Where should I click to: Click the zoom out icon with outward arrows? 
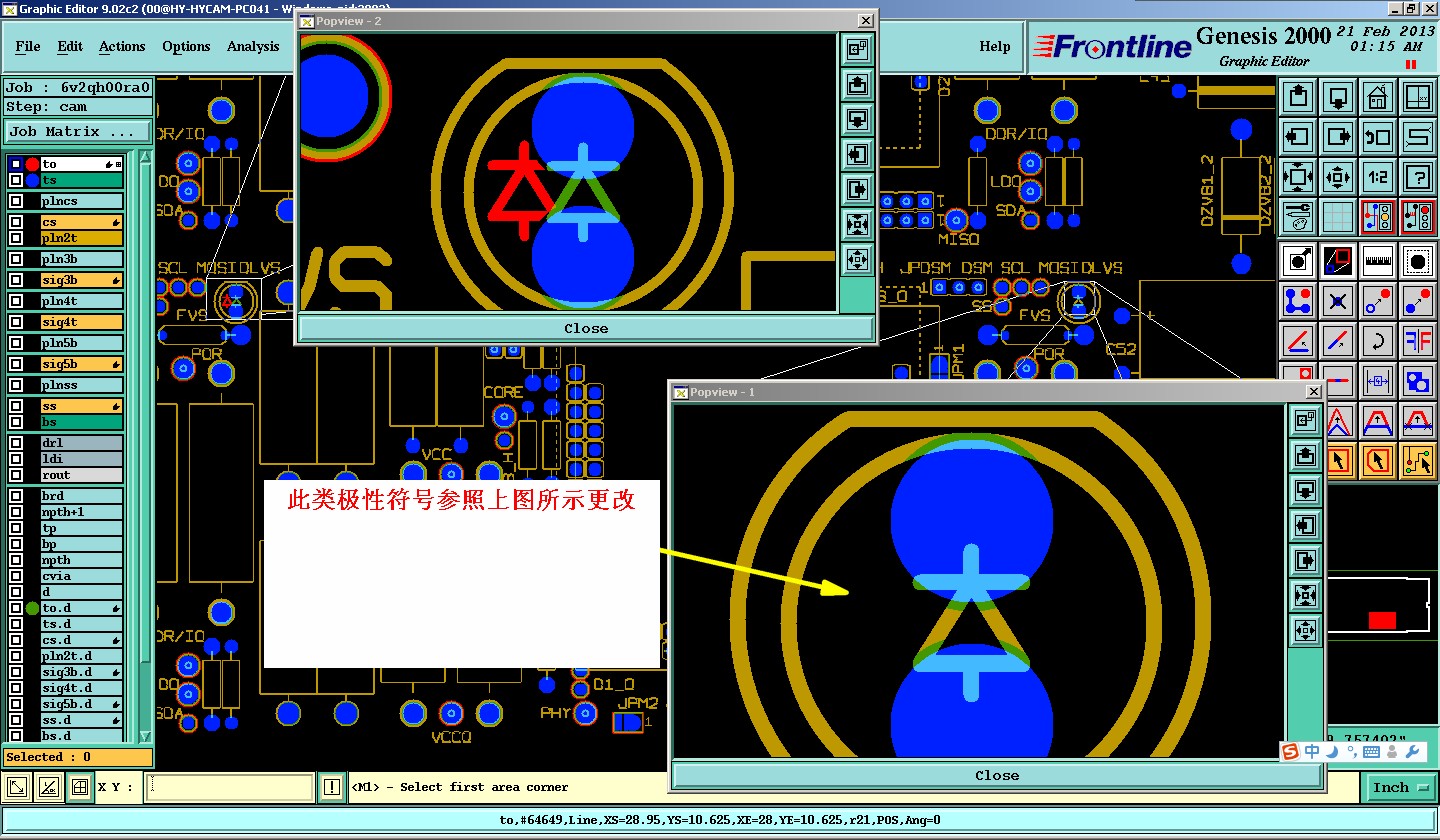(x=1338, y=177)
